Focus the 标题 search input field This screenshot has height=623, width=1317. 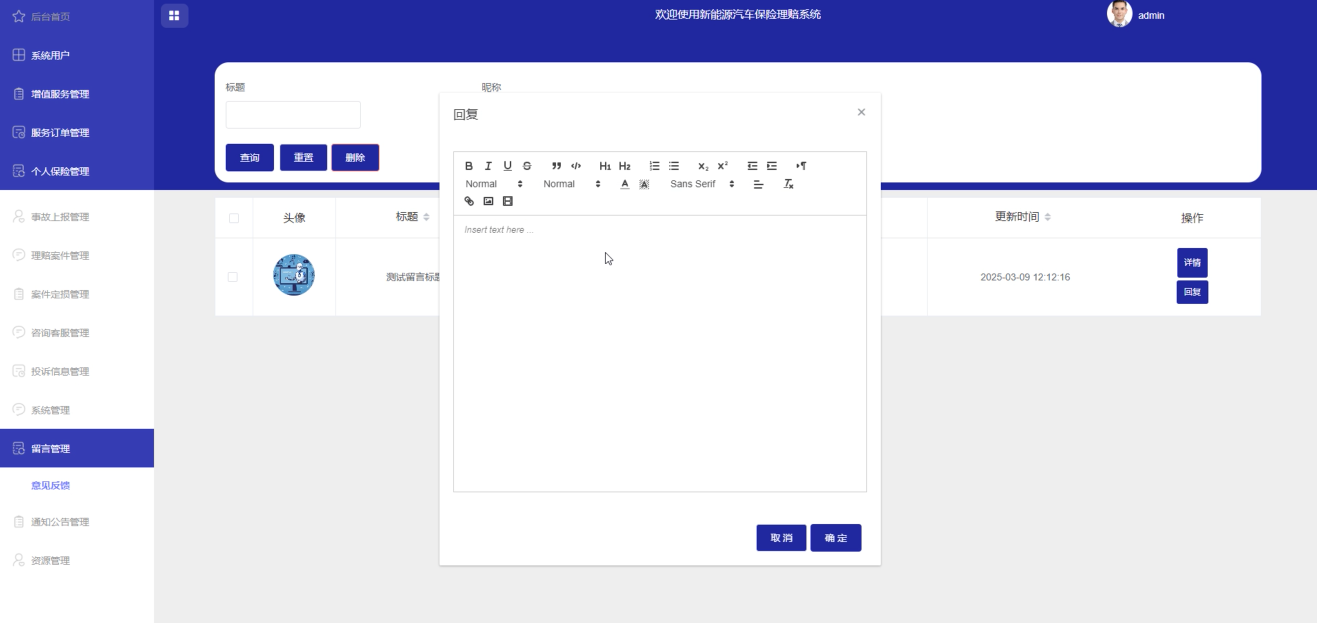[293, 115]
